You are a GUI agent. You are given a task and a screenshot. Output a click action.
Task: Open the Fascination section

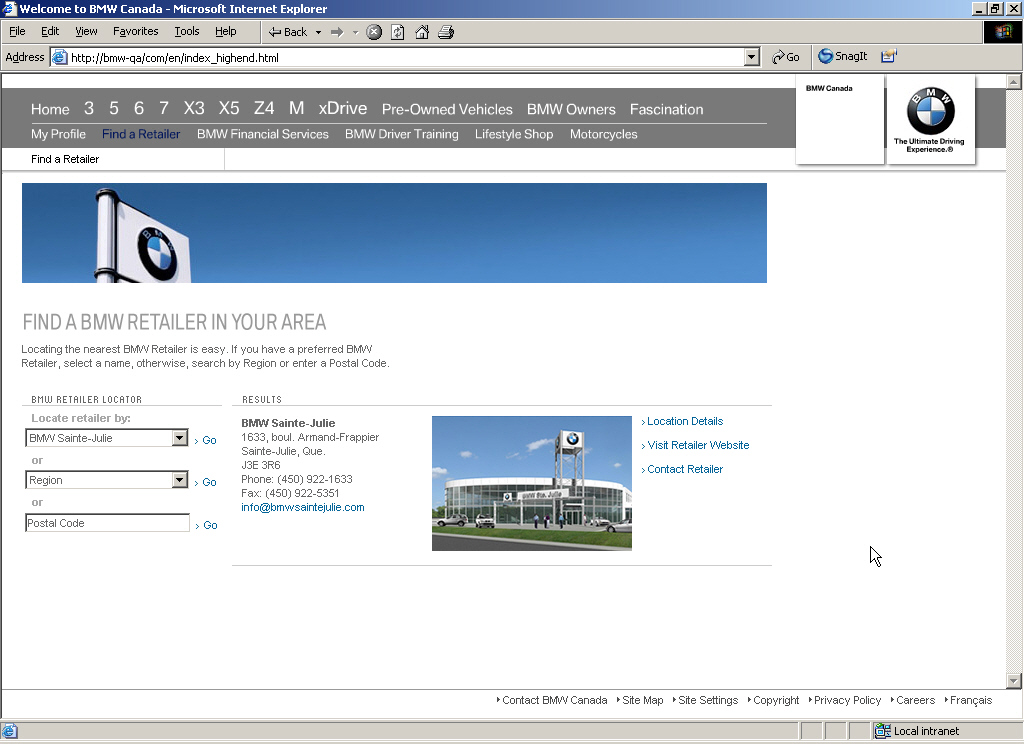[667, 109]
